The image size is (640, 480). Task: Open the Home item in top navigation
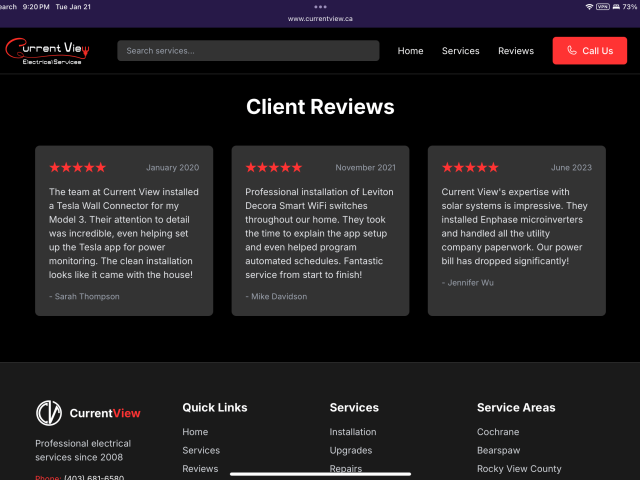click(x=410, y=51)
